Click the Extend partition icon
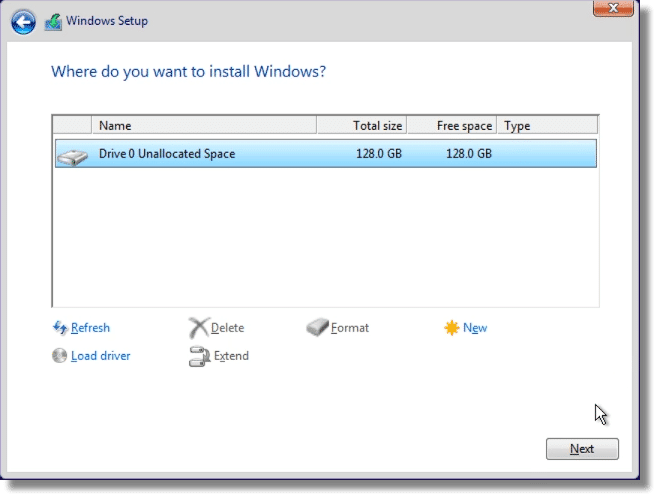 (199, 356)
